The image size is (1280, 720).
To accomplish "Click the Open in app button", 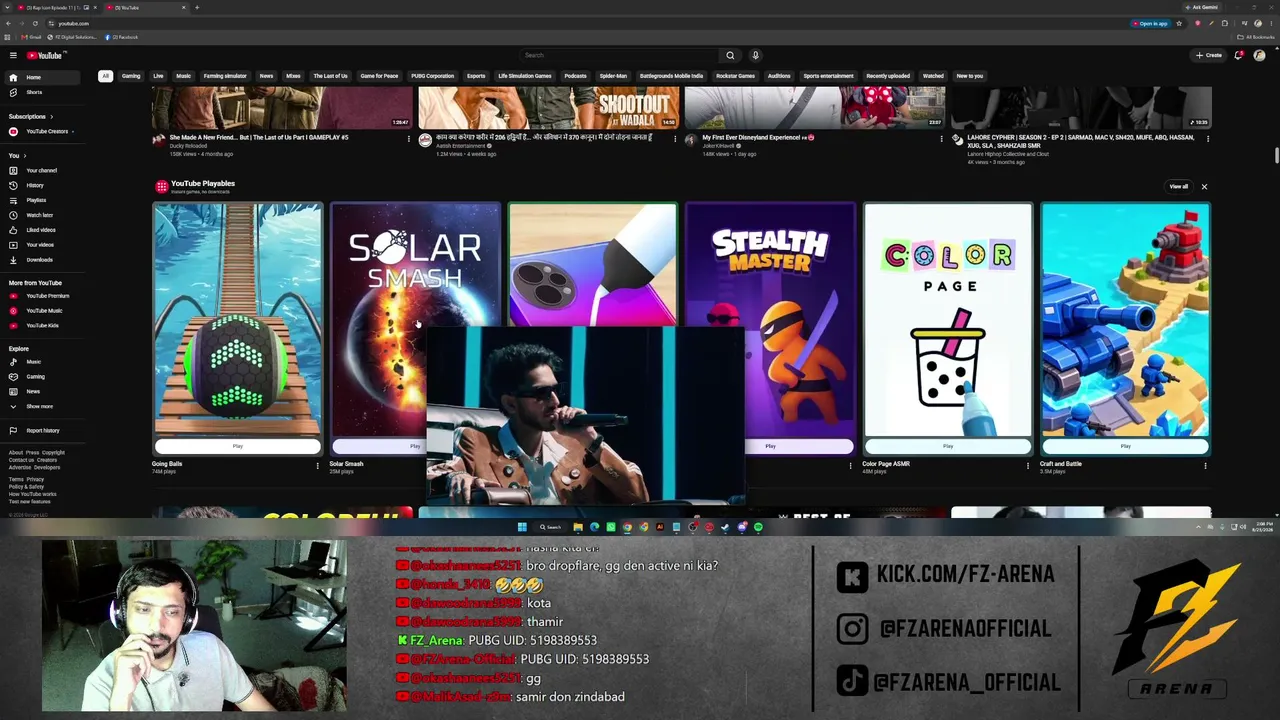I will click(1151, 23).
